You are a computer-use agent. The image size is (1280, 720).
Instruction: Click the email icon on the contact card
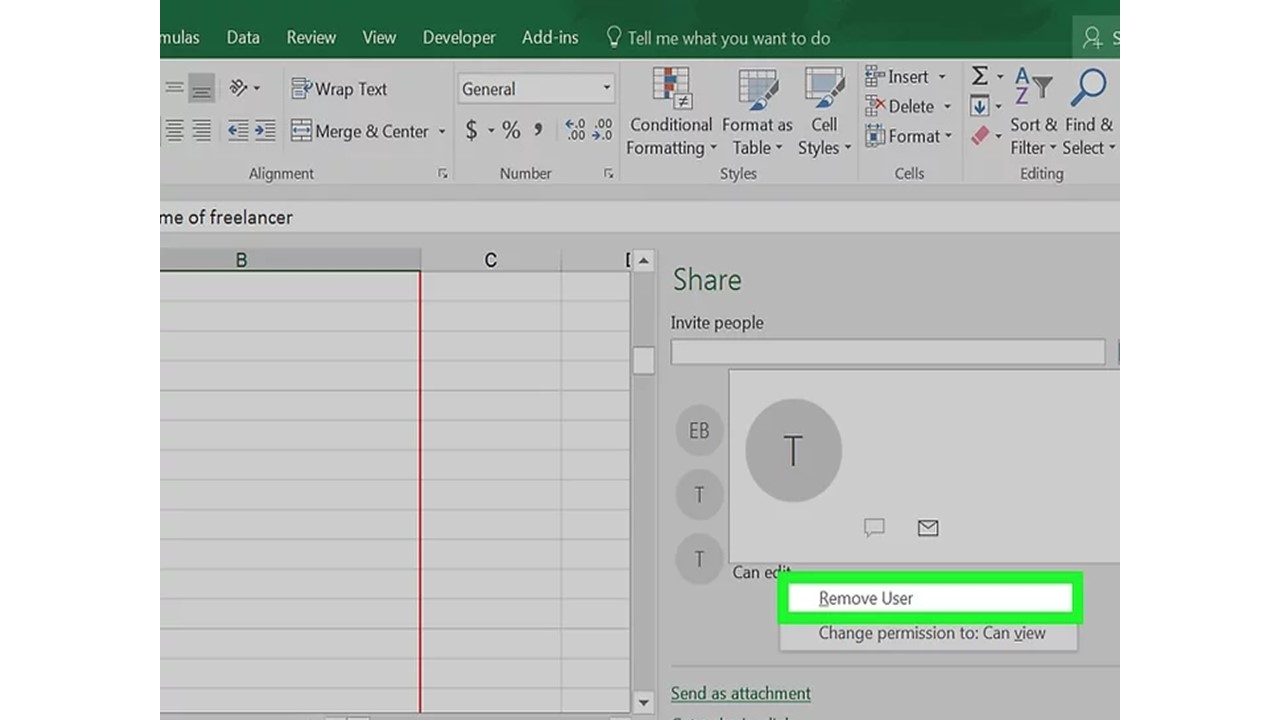(927, 528)
